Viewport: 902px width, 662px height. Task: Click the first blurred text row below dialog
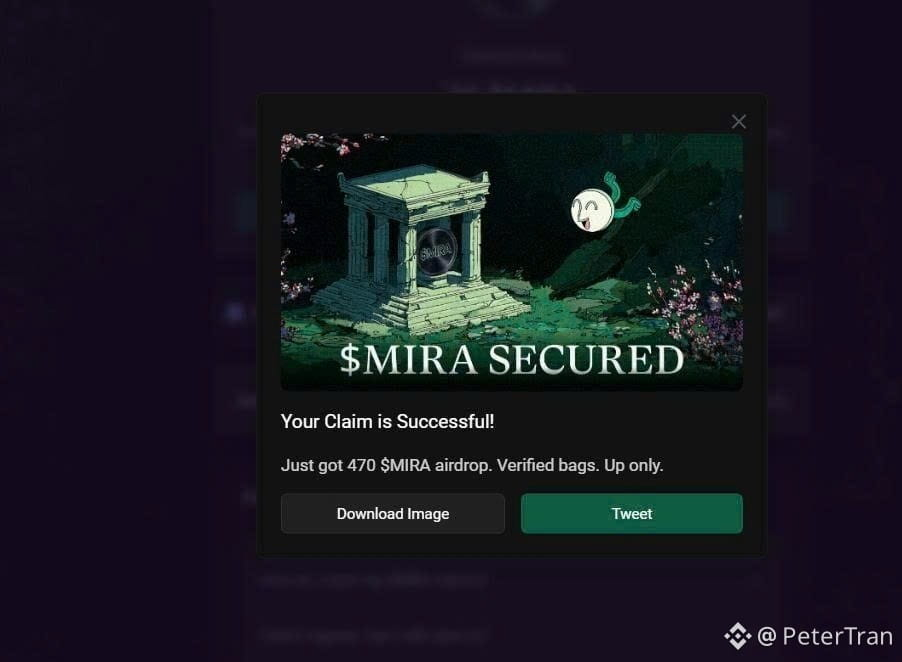(373, 581)
